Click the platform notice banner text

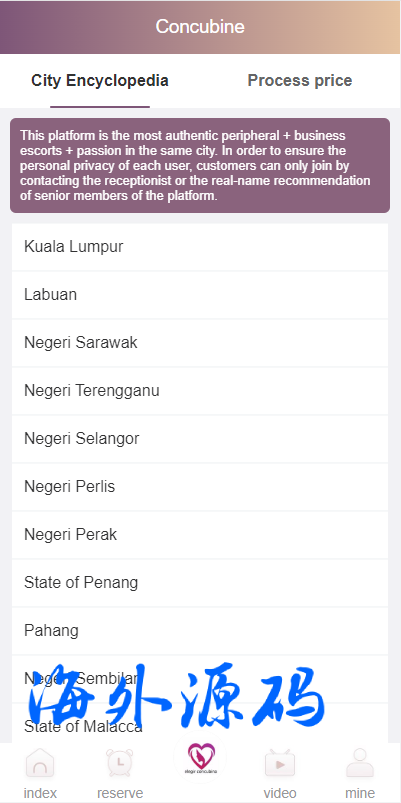200,165
